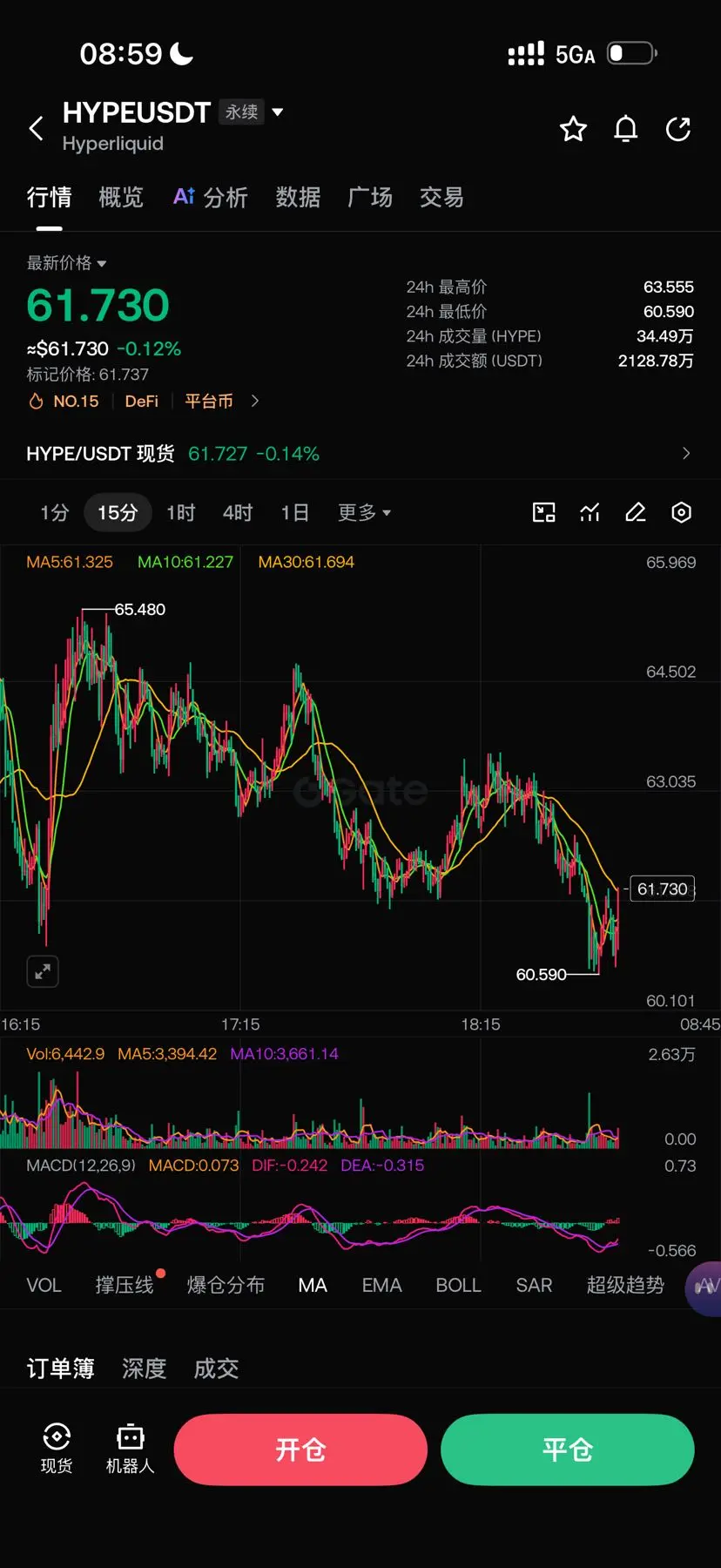Open the DeFi tag

click(142, 401)
